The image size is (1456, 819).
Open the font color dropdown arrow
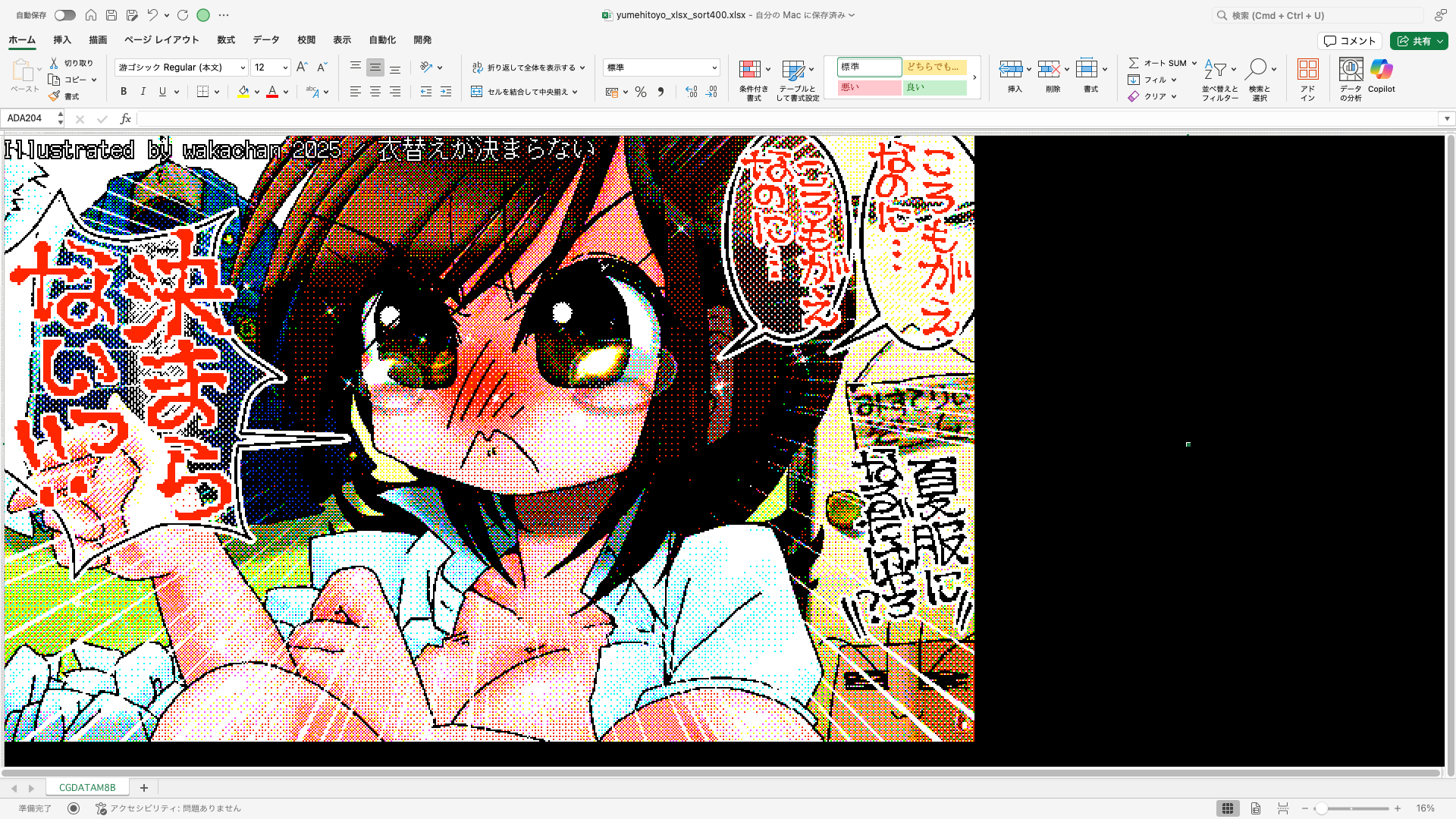[x=286, y=92]
